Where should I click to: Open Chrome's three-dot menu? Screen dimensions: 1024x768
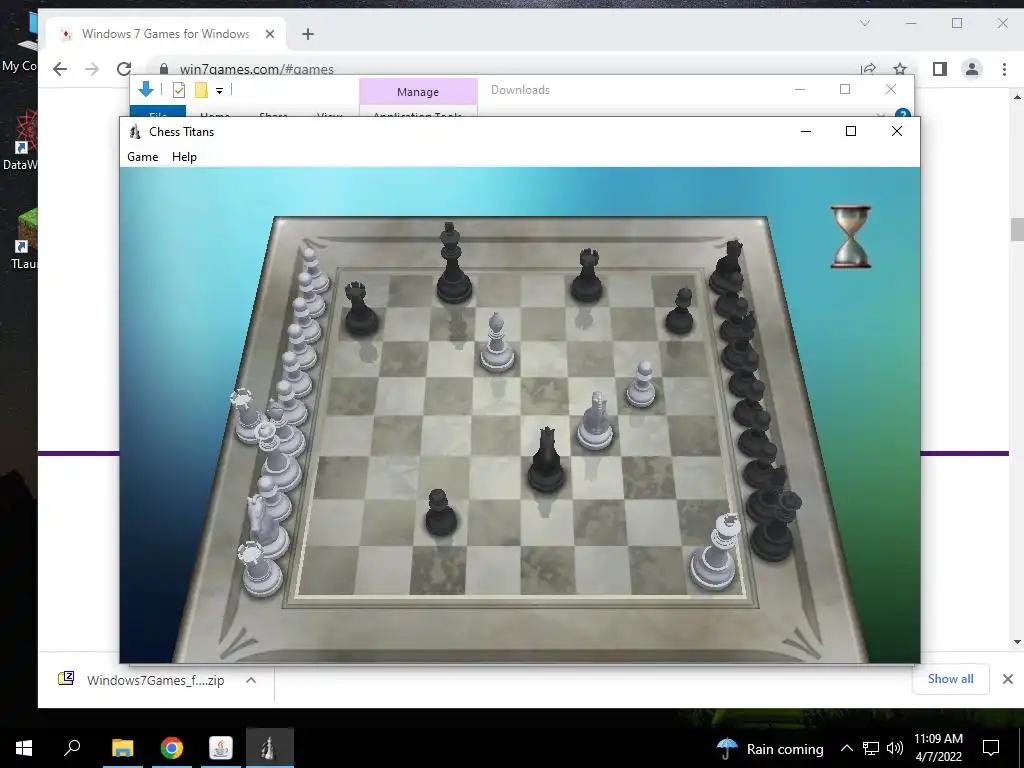pos(1004,69)
